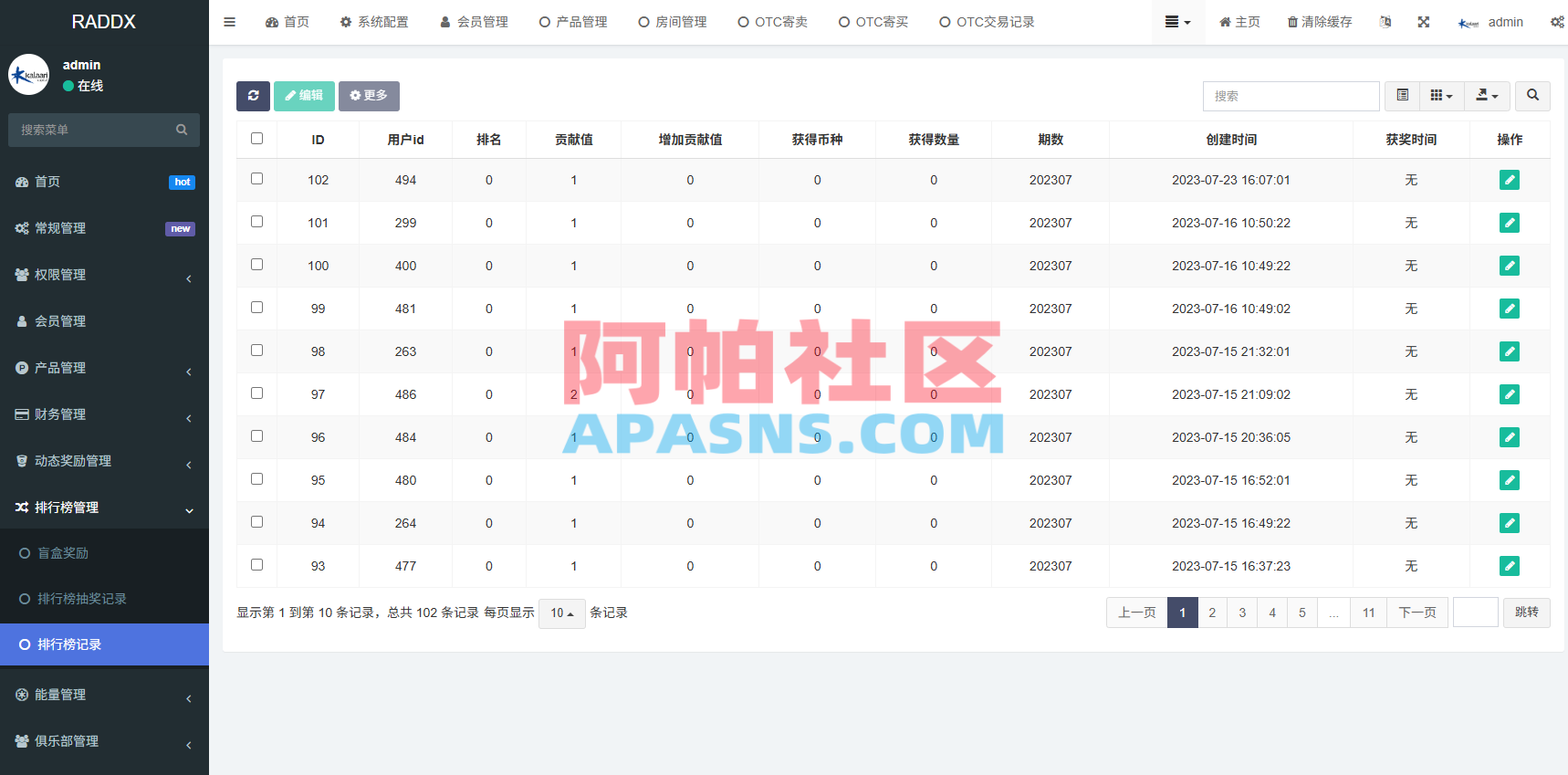Click the 跳转 jump button
Viewport: 1568px width, 775px height.
coord(1526,613)
